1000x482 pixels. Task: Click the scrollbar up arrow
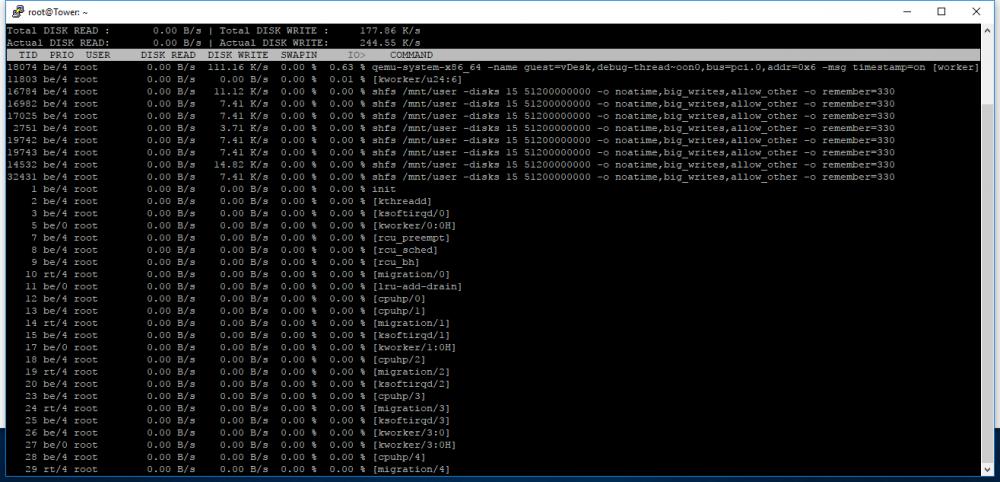988,30
